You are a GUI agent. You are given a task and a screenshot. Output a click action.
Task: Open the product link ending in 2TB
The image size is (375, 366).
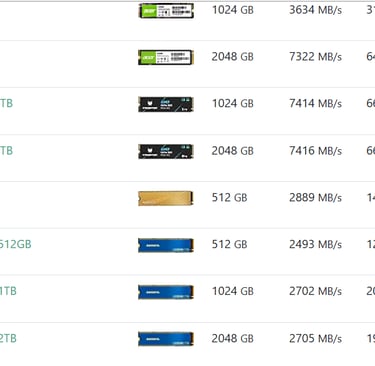tap(8, 338)
